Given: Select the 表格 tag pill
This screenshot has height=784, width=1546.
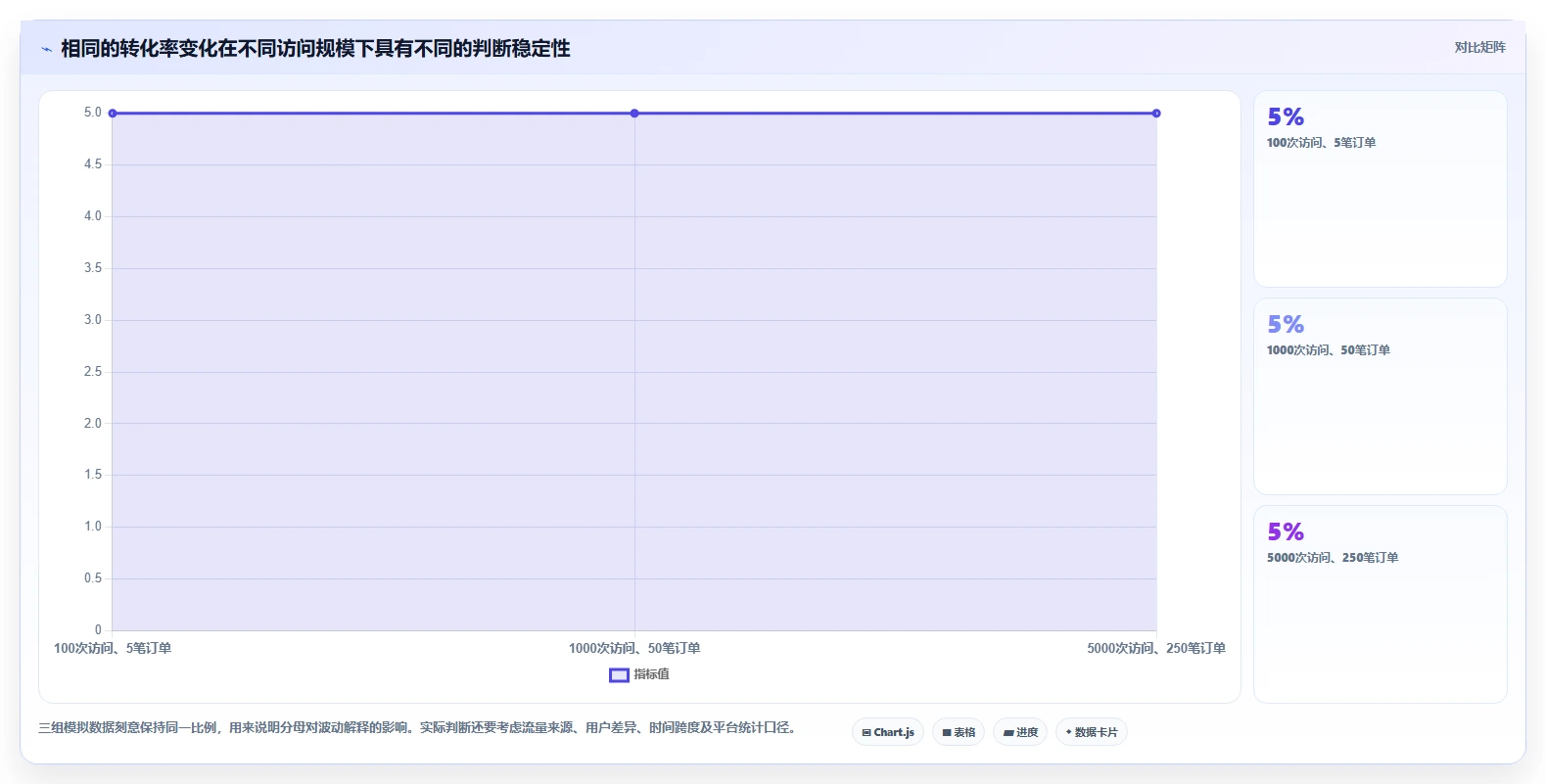Looking at the screenshot, I should [959, 732].
